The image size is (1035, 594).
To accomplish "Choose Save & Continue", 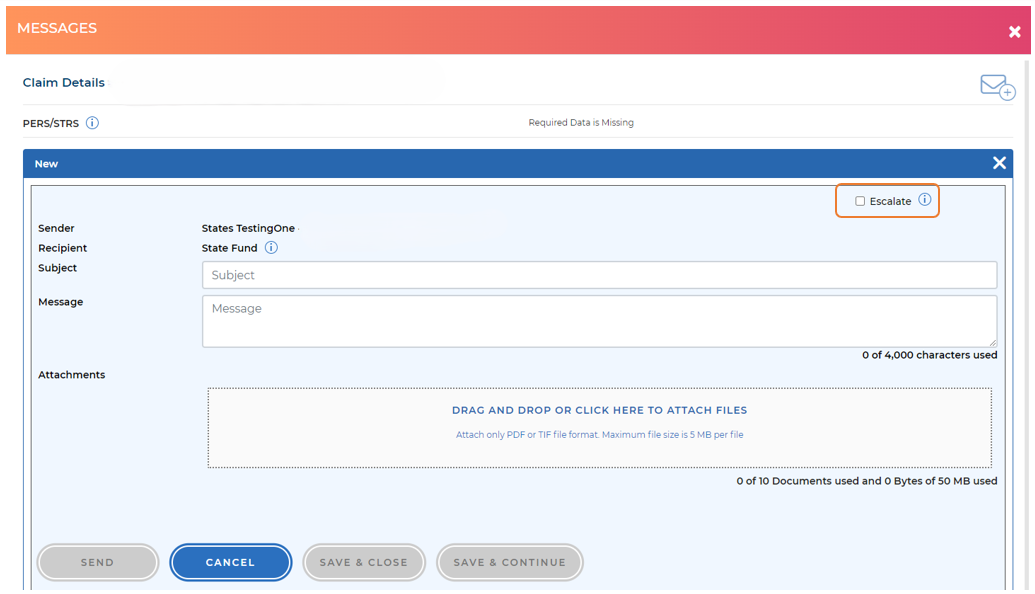I will 509,562.
